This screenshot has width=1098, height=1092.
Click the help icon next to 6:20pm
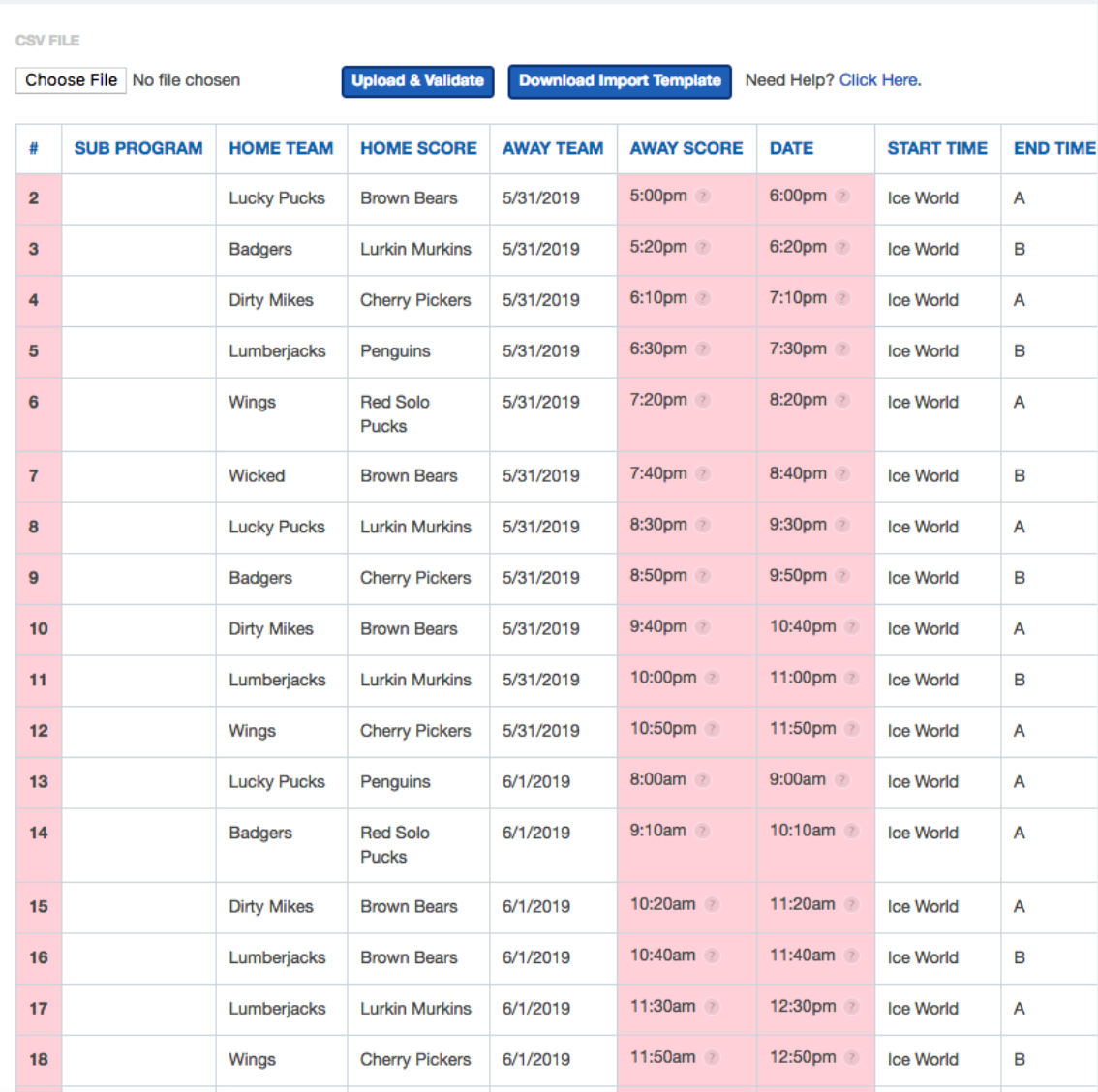842,247
